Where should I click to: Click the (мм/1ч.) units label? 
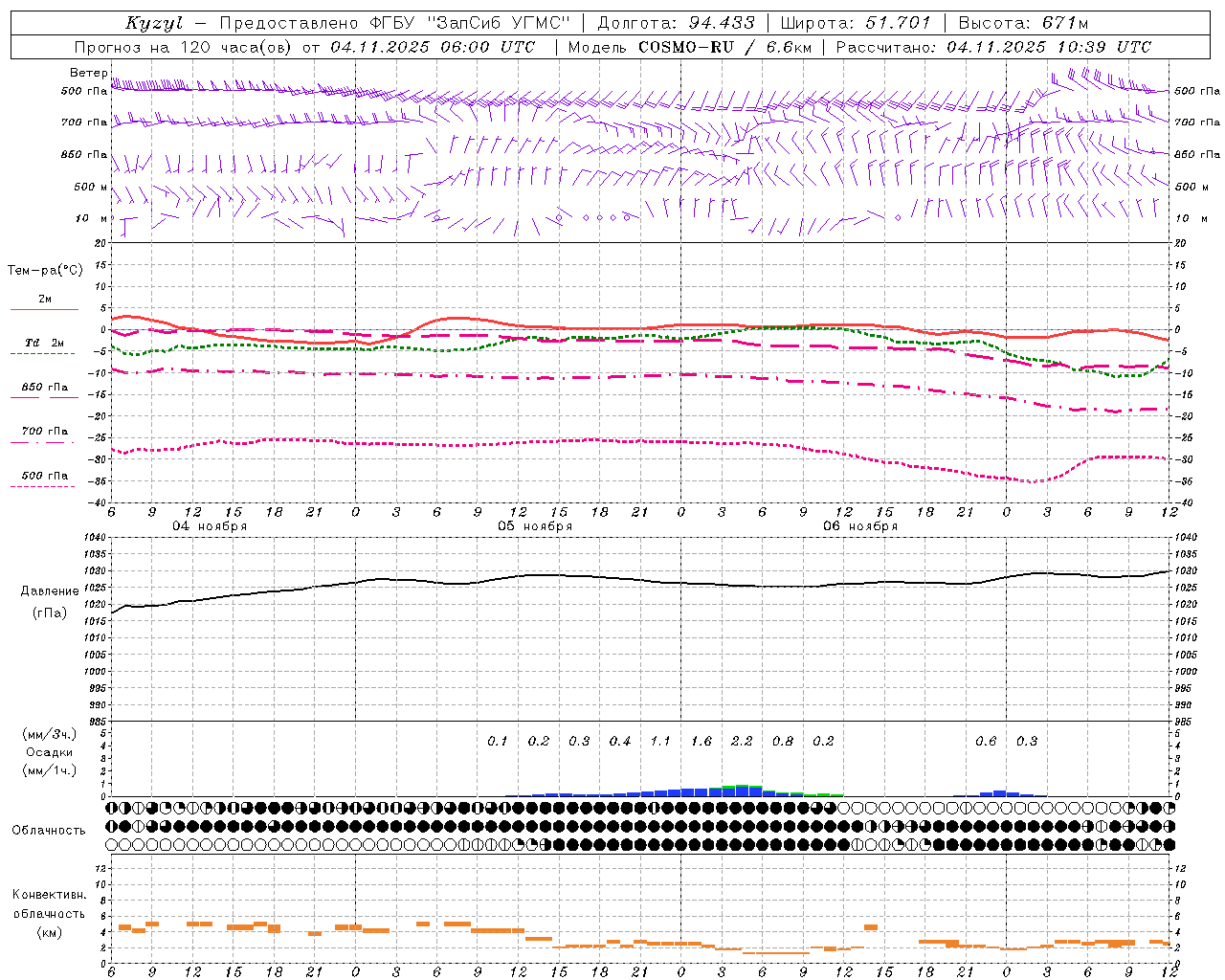coord(50,770)
